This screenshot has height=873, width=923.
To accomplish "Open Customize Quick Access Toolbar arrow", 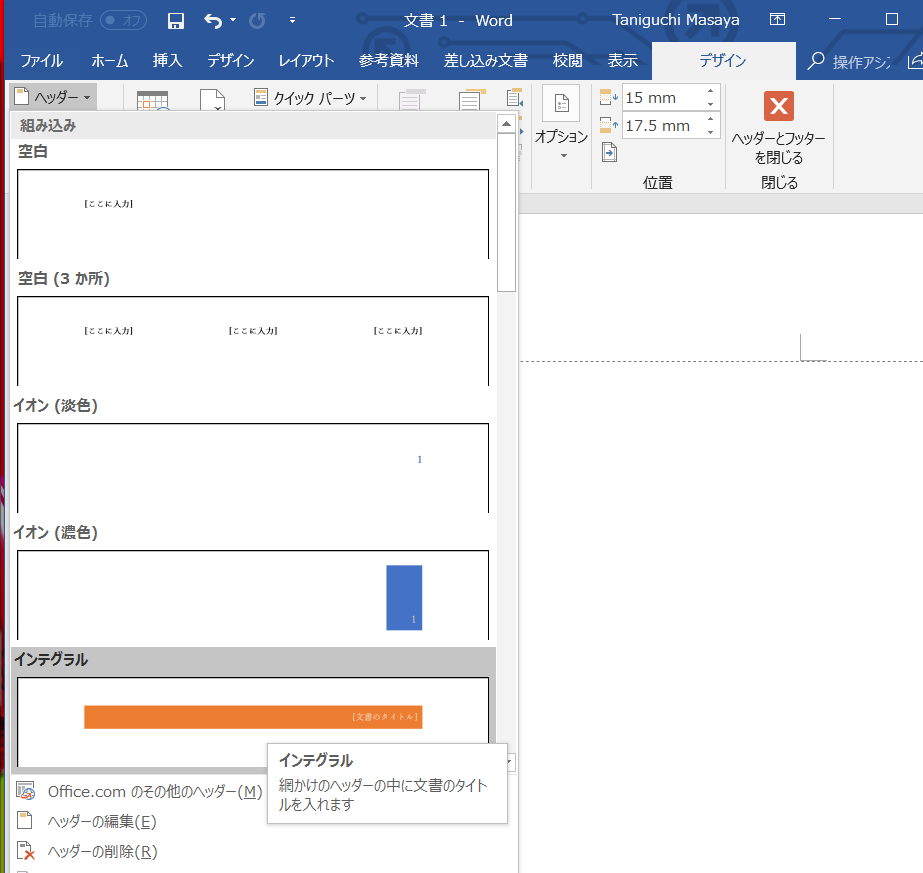I will pos(293,21).
